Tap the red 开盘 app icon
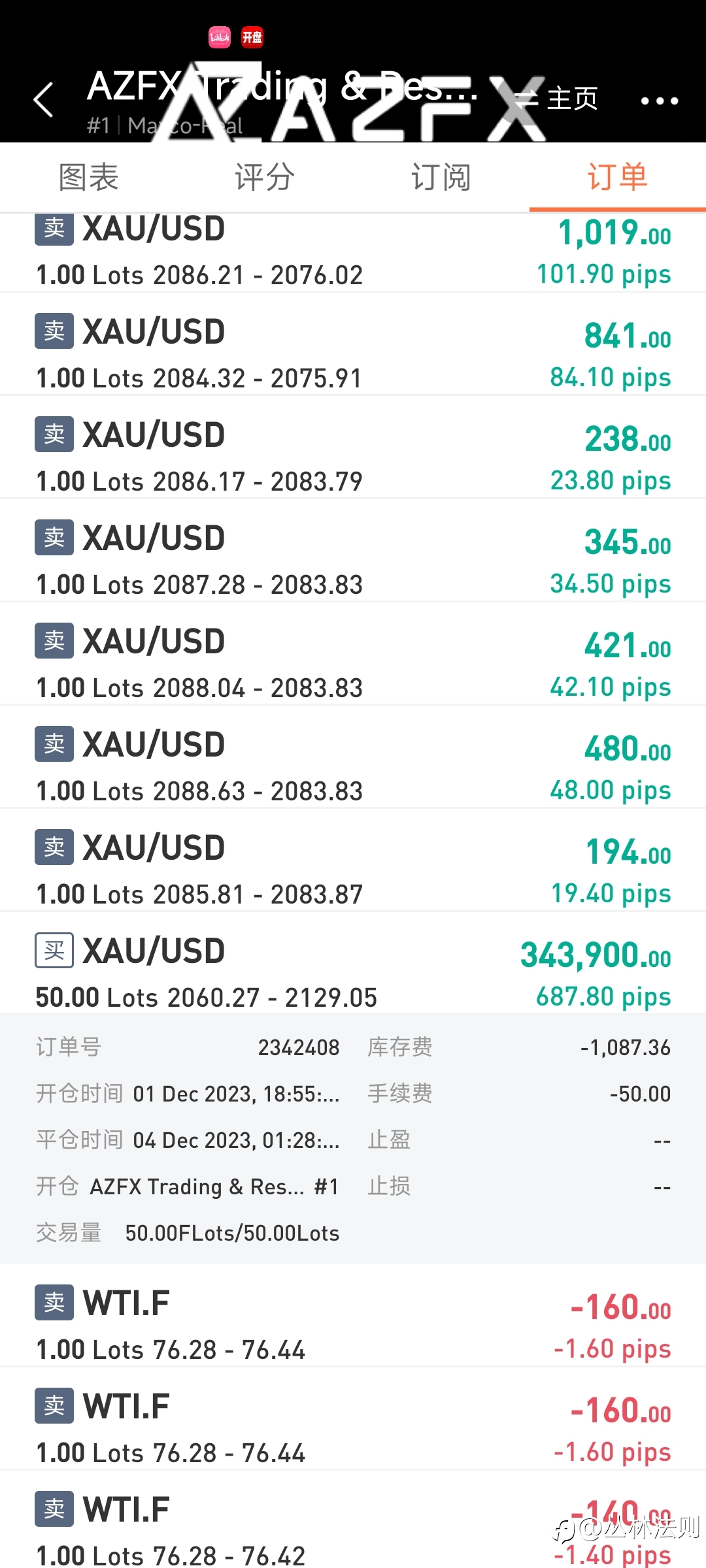 point(252,37)
